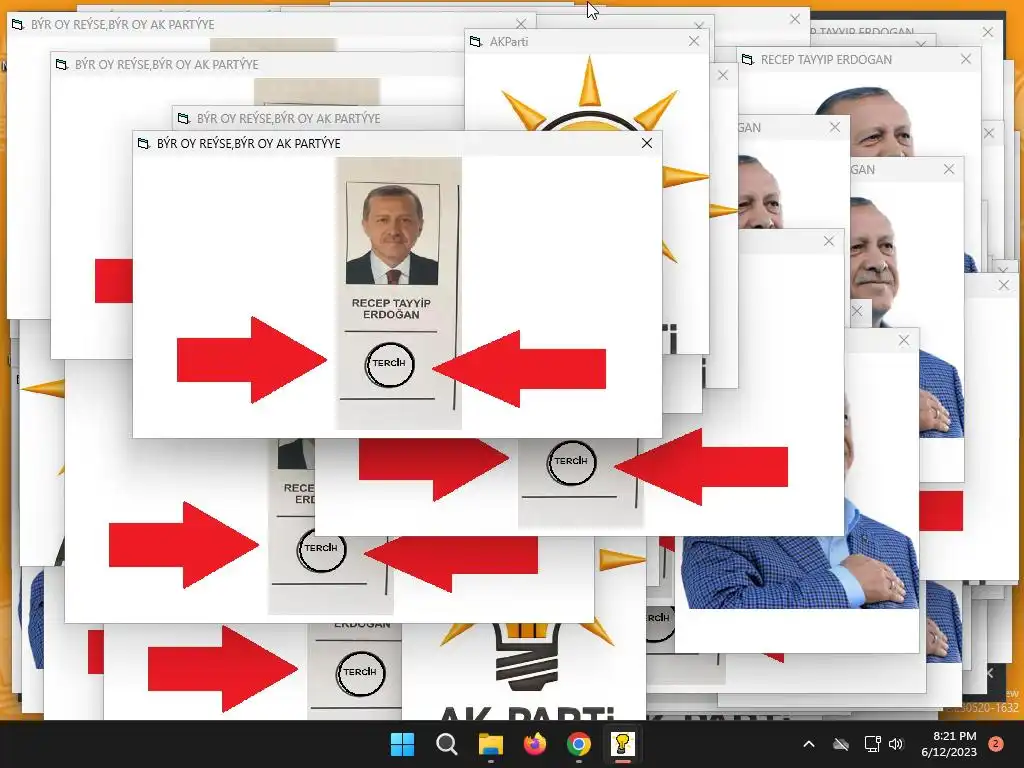Select the lightbulb app icon in the taskbar
This screenshot has width=1024, height=768.
click(x=622, y=744)
